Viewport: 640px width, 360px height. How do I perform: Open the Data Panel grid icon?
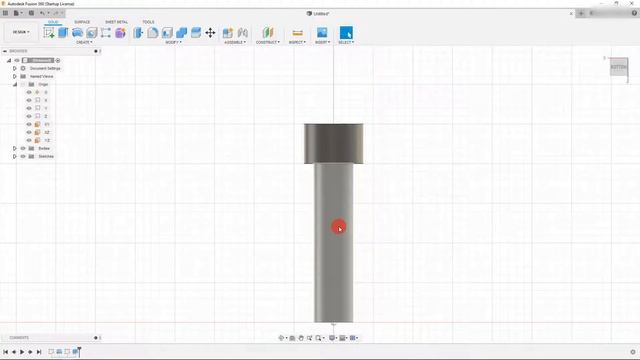5,13
